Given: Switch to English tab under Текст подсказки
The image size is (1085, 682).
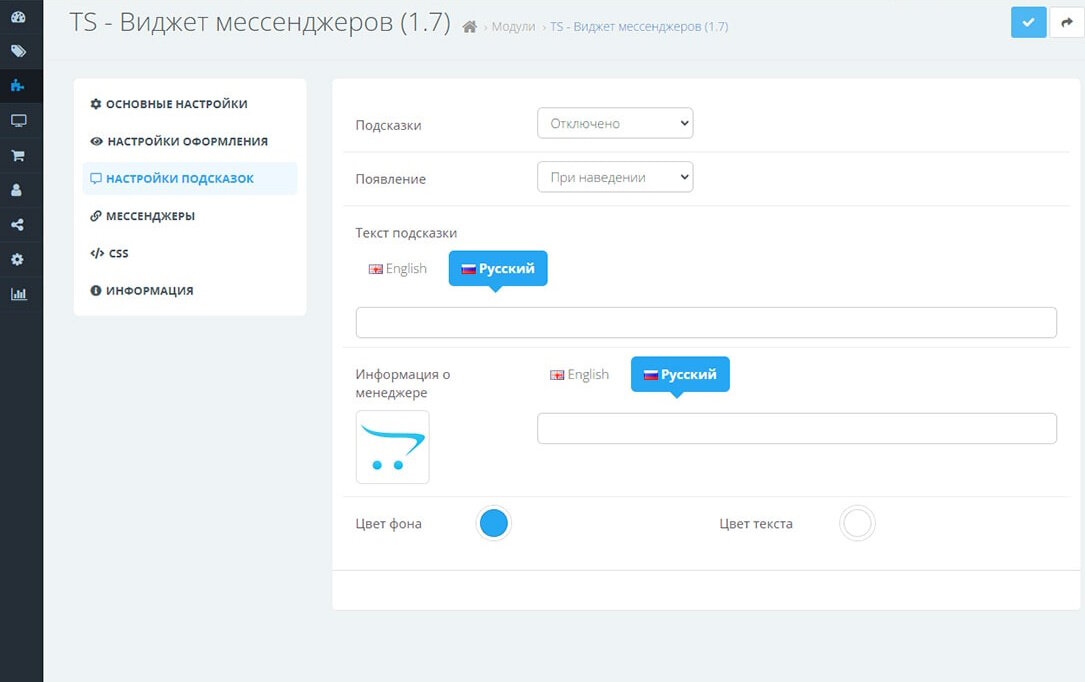Looking at the screenshot, I should (398, 269).
